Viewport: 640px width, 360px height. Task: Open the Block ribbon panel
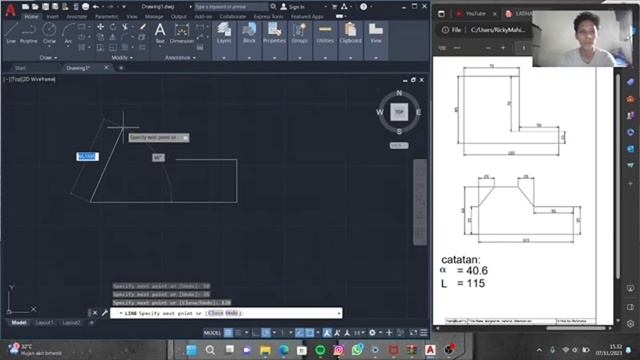[249, 33]
